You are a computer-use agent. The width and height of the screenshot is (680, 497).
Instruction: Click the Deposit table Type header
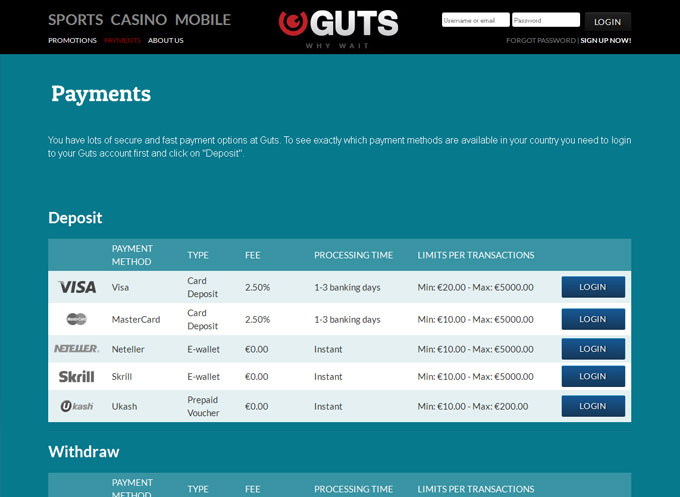point(198,255)
